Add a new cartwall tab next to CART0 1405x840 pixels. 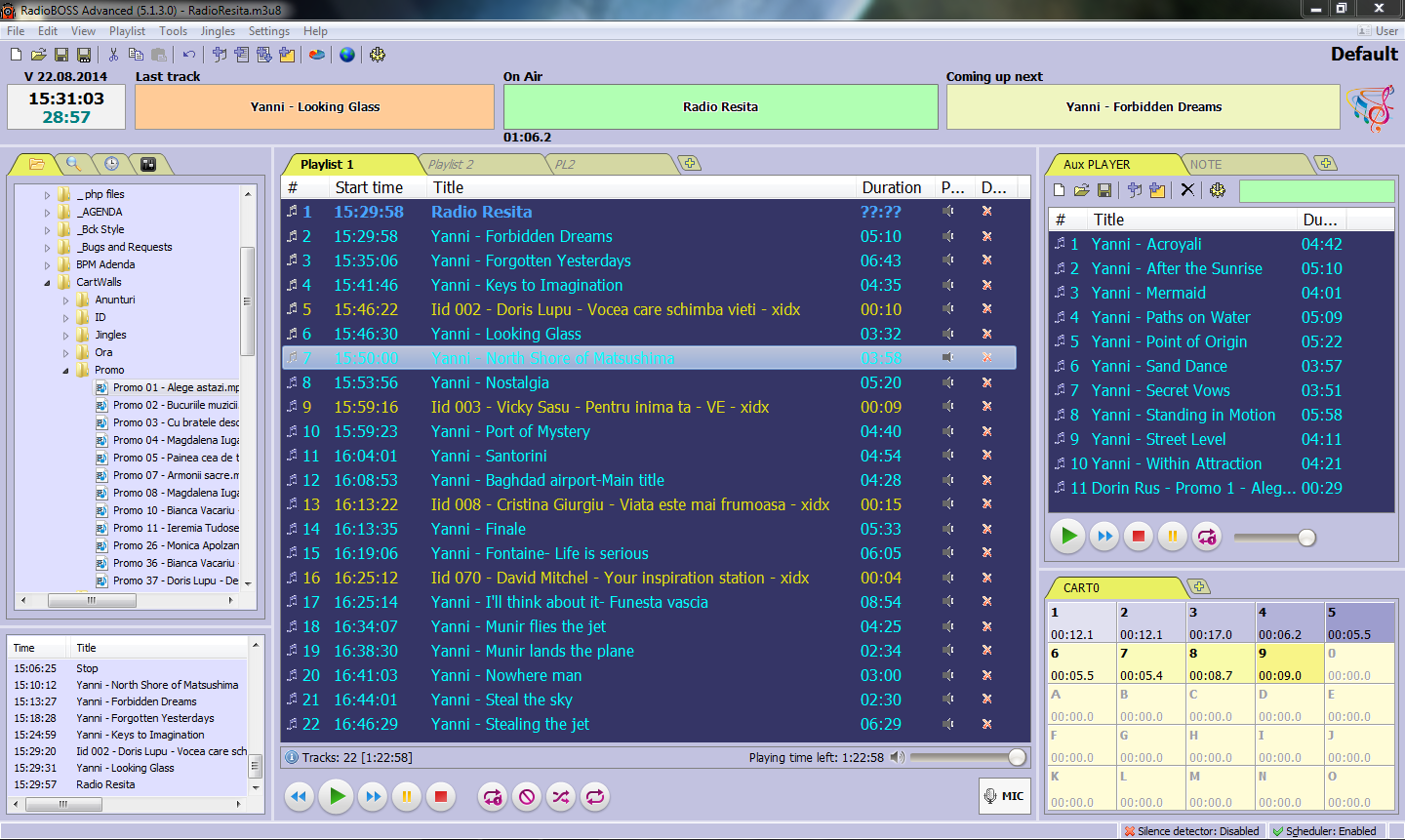tap(1200, 586)
